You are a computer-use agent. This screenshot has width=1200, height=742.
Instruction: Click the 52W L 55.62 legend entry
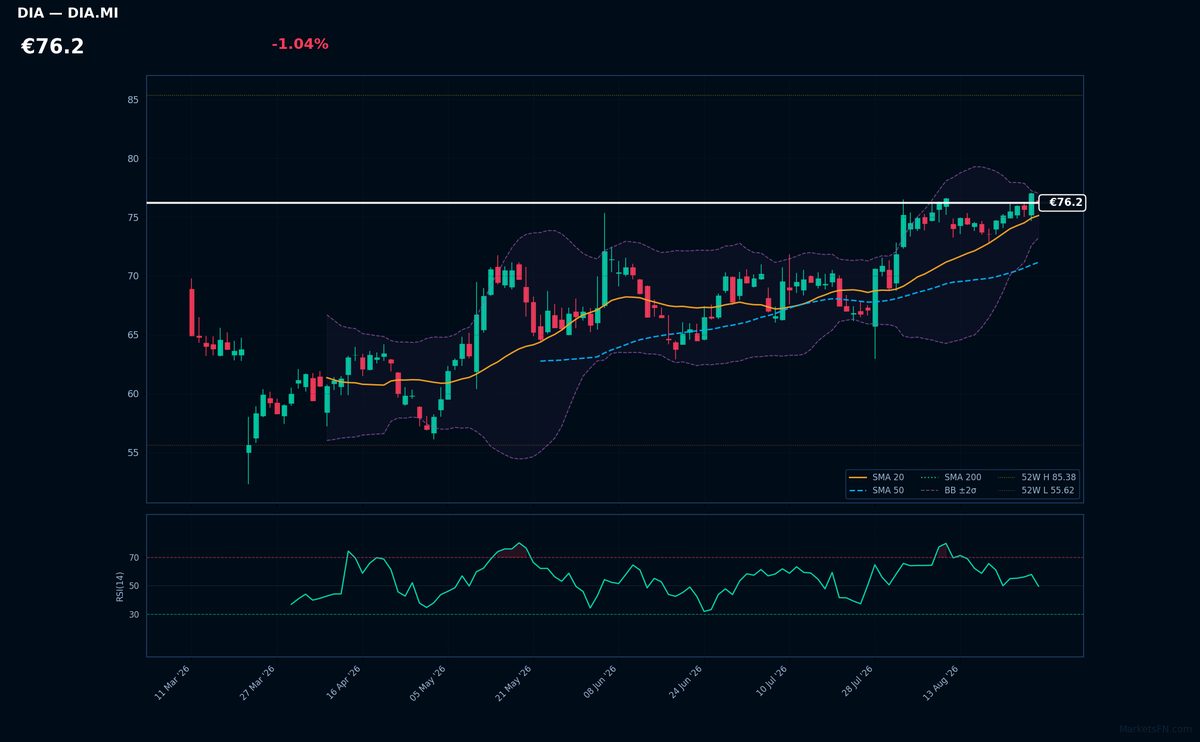(1037, 491)
